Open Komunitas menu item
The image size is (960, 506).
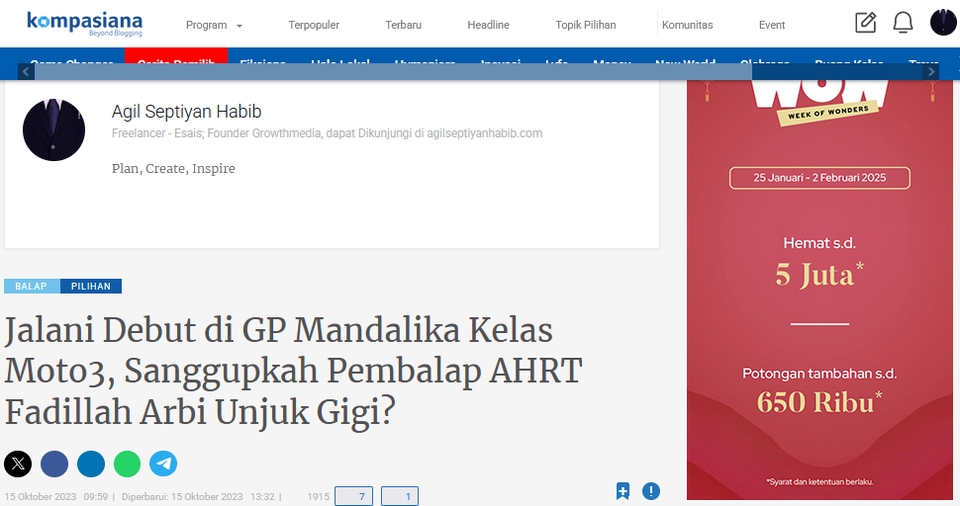[x=687, y=25]
